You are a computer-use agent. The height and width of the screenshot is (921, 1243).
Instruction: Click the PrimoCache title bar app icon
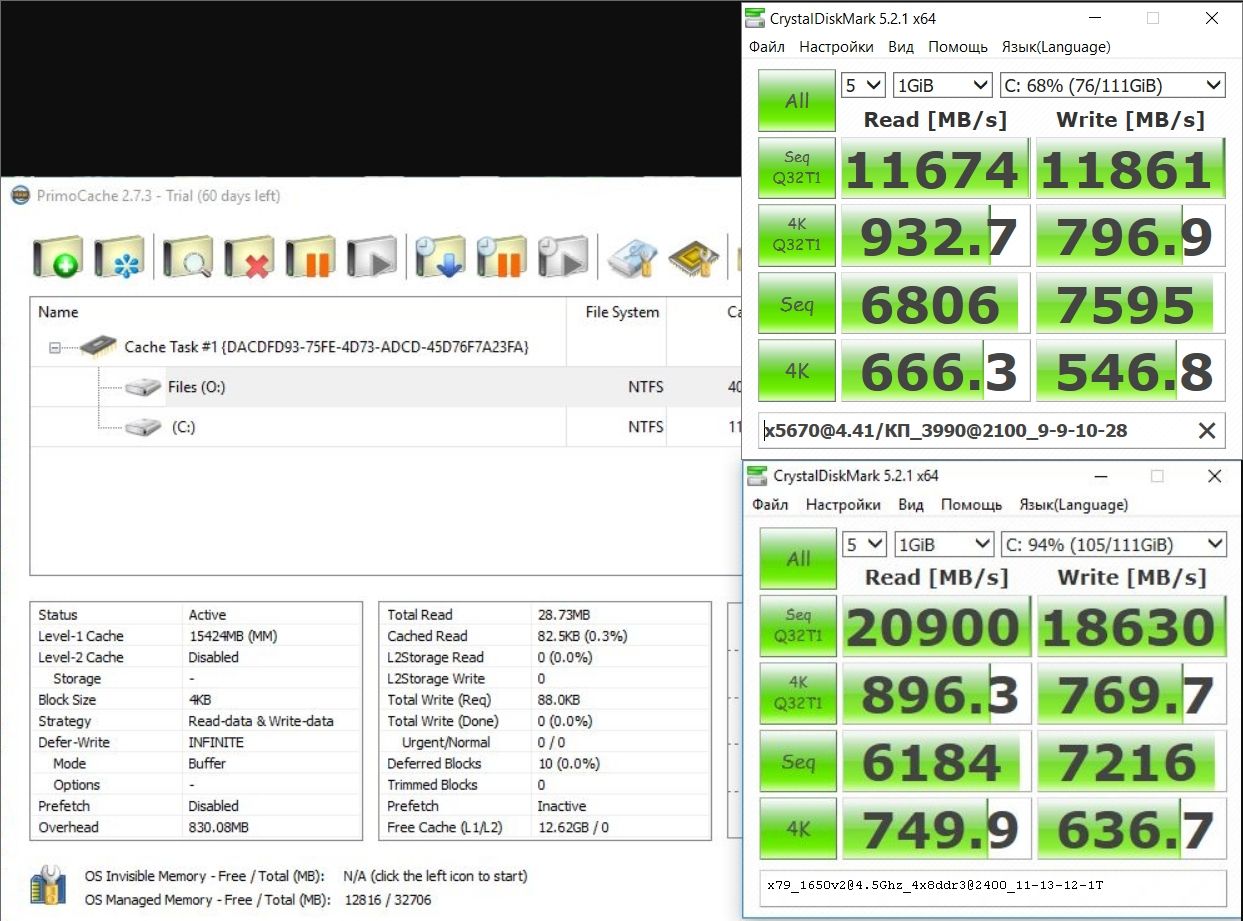coord(20,196)
